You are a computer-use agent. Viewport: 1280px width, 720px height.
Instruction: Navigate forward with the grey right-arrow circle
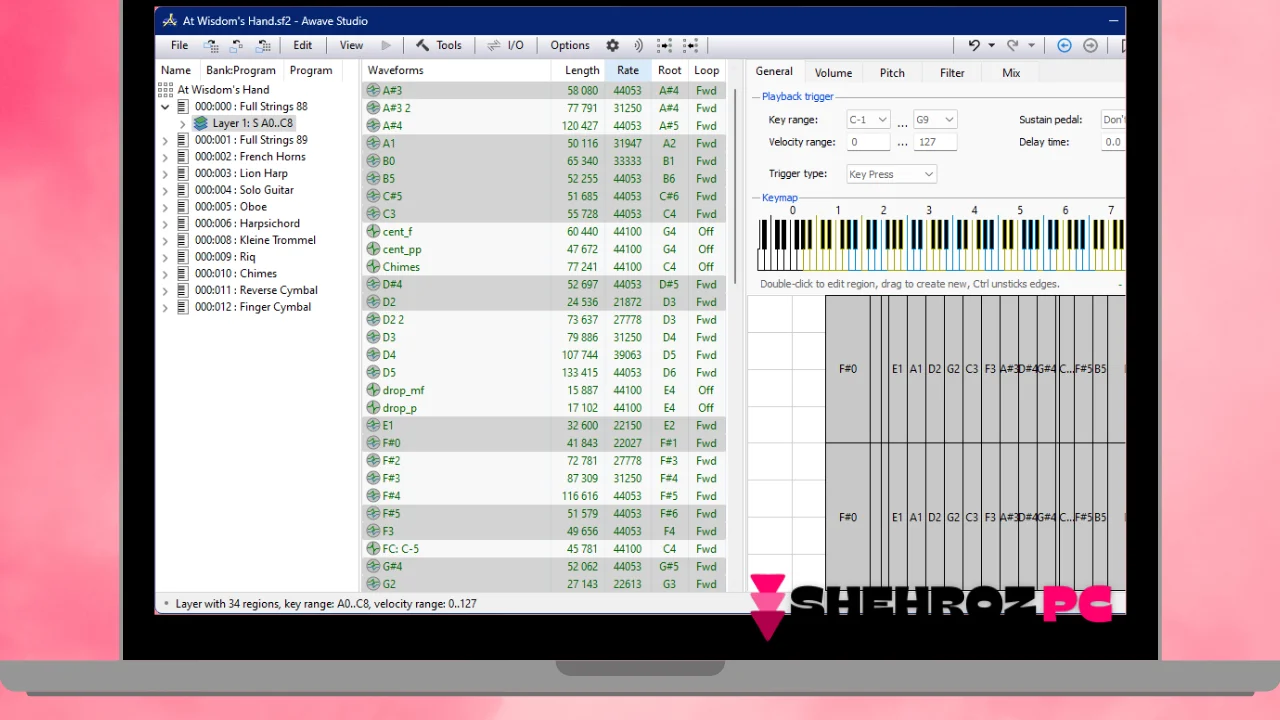click(x=1090, y=45)
